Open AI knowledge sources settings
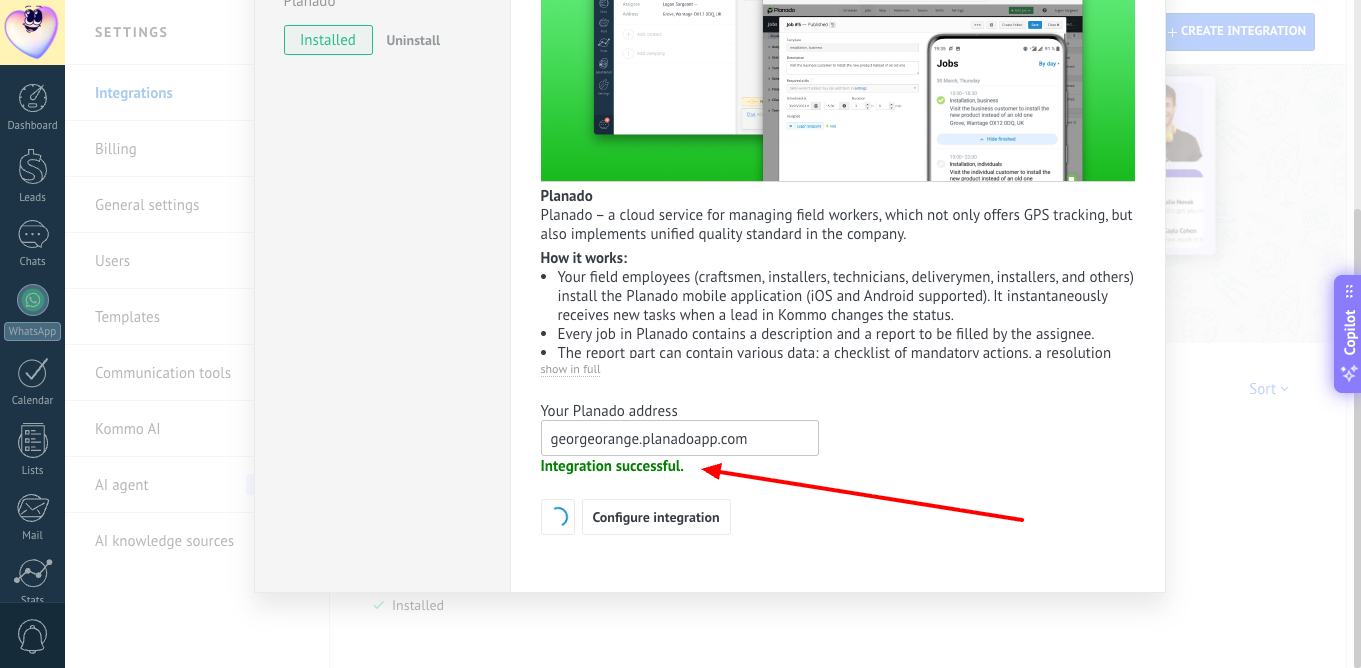Image resolution: width=1361 pixels, height=668 pixels. (x=165, y=541)
